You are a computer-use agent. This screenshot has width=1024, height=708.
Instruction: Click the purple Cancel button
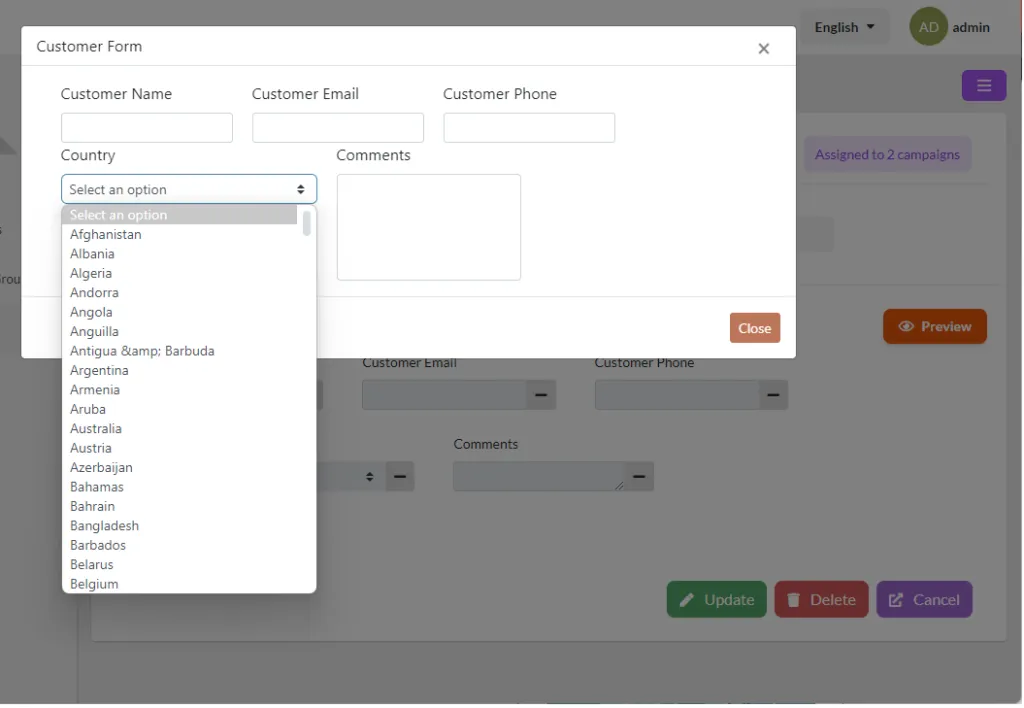[x=924, y=600]
